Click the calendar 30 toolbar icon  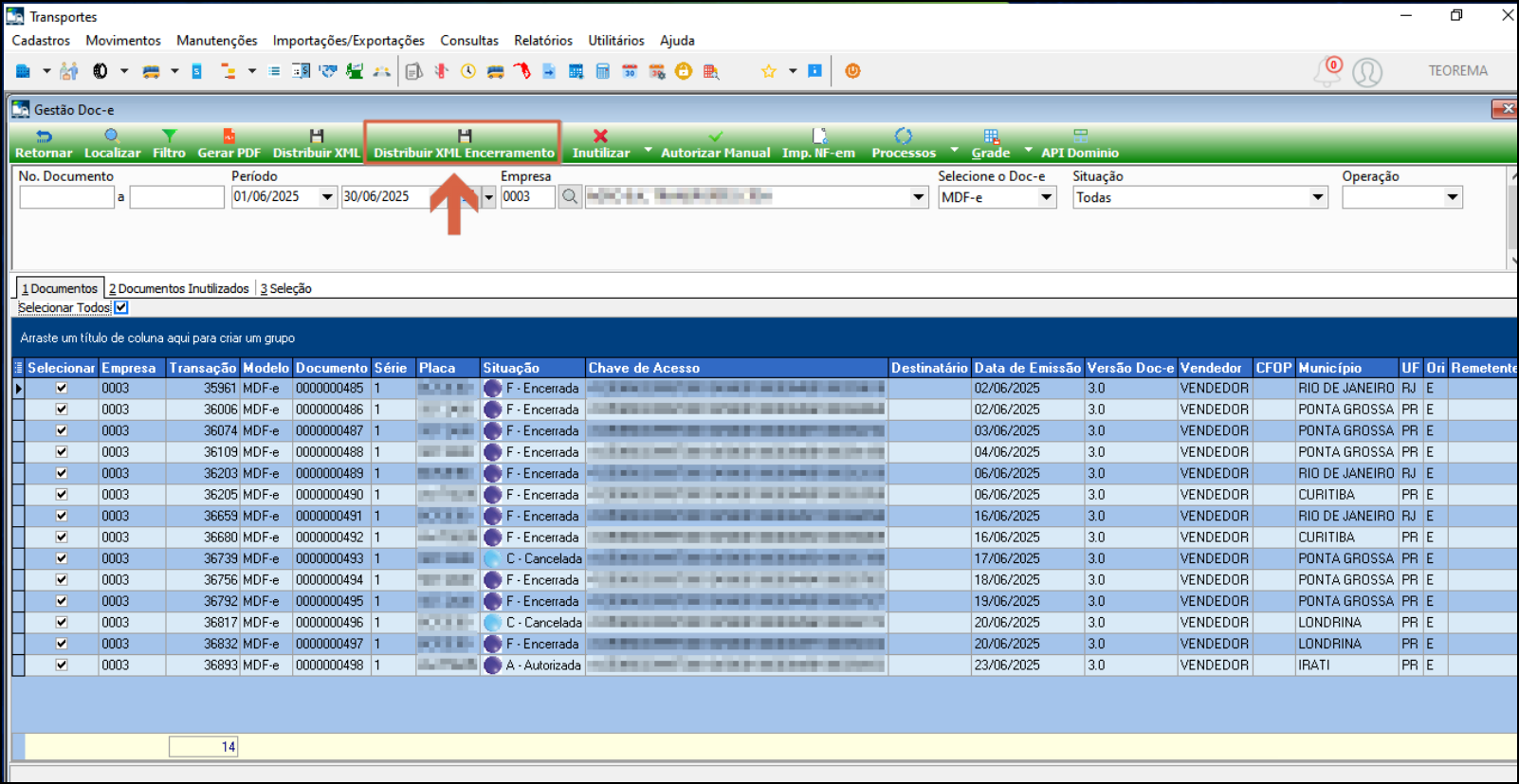(x=630, y=71)
